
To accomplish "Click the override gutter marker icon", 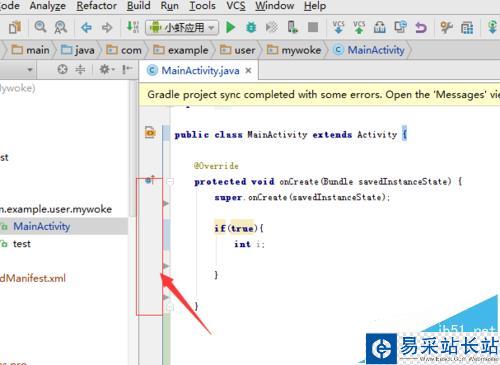I will (150, 180).
